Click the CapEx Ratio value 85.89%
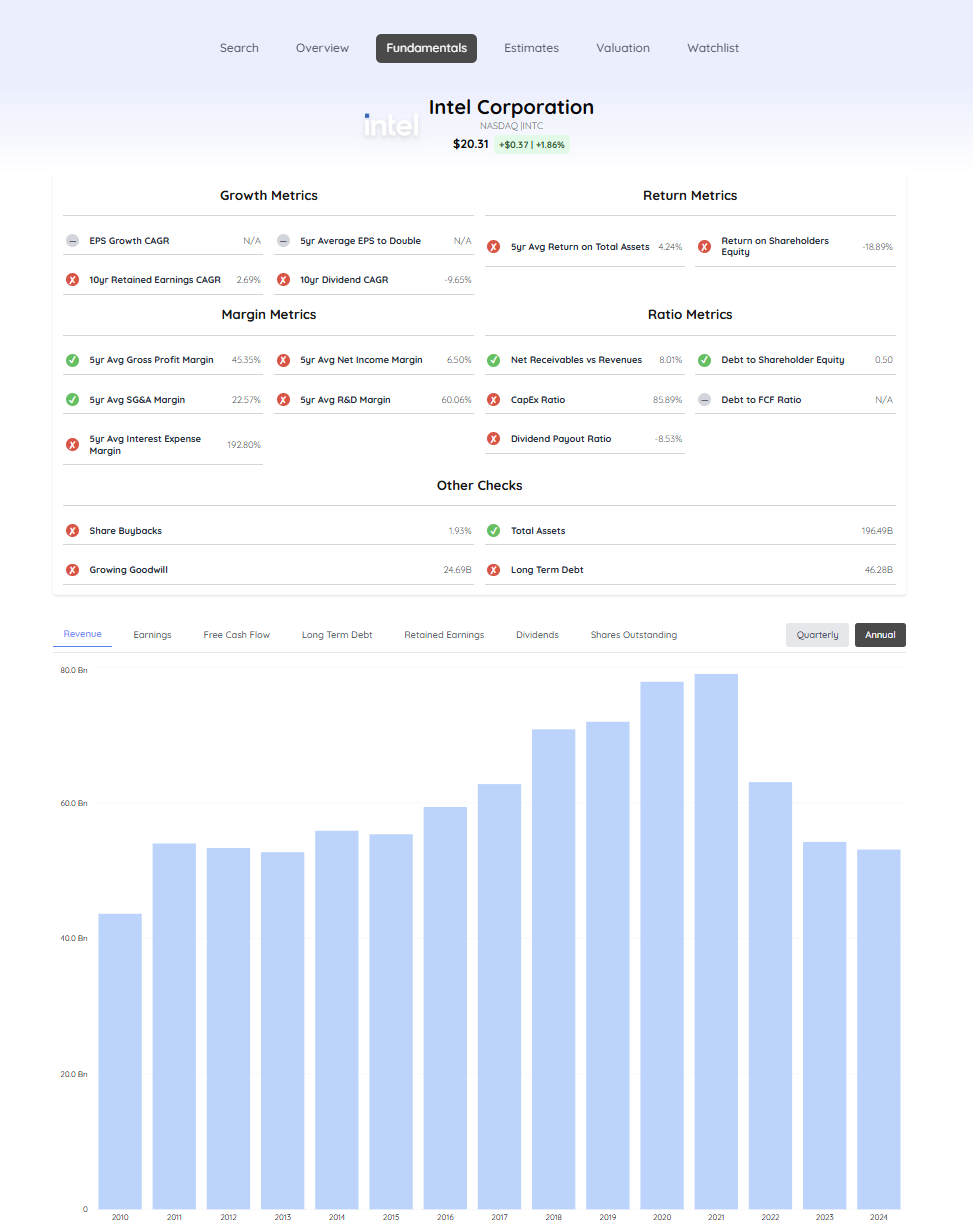Image resolution: width=973 pixels, height=1223 pixels. [x=668, y=400]
